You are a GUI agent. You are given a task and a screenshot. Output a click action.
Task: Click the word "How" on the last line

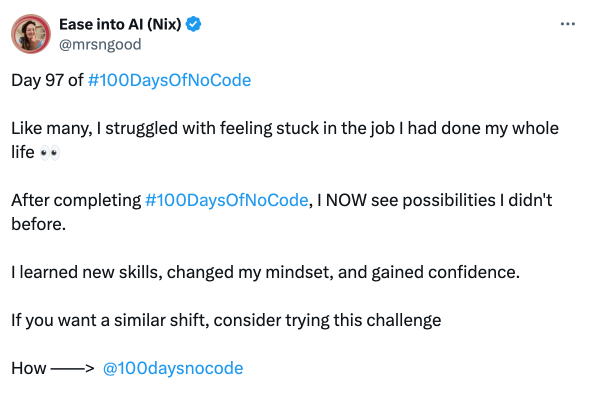coord(29,368)
